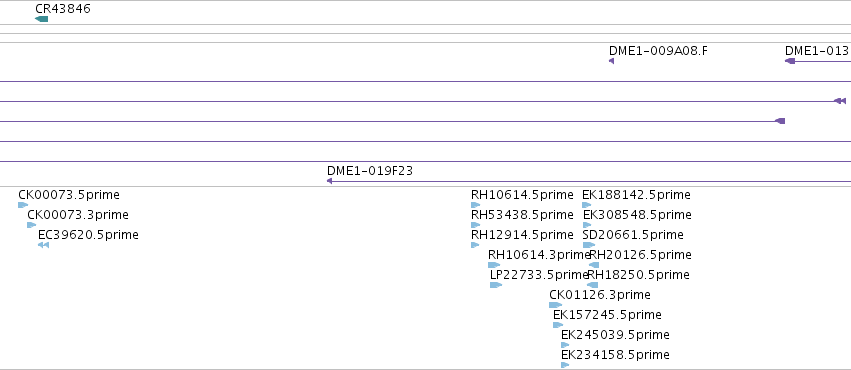
Task: Select the CK00073.5prime blue arrow glyph
Action: 23,205
